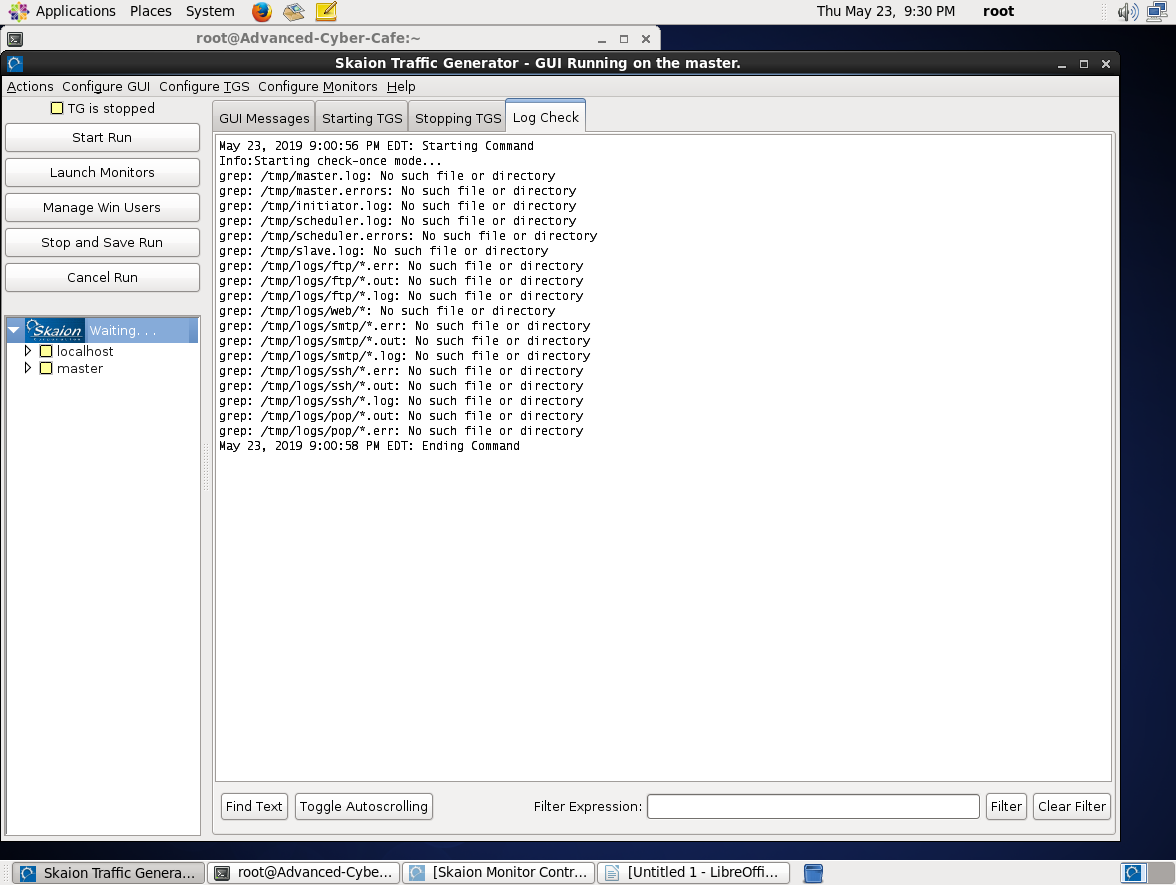
Task: Expand the localhost tree node
Action: point(28,351)
